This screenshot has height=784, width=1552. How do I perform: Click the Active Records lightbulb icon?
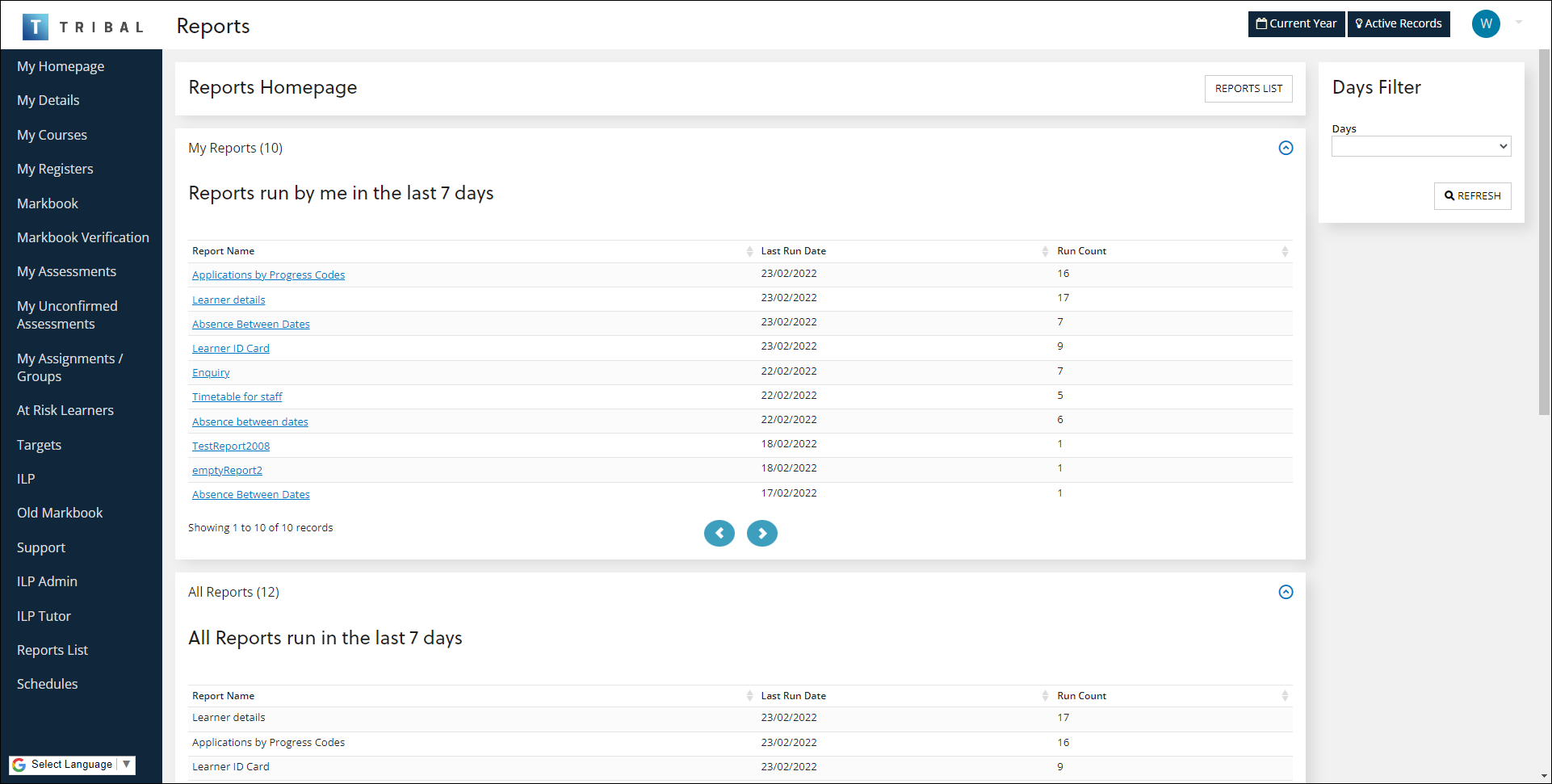[x=1360, y=23]
